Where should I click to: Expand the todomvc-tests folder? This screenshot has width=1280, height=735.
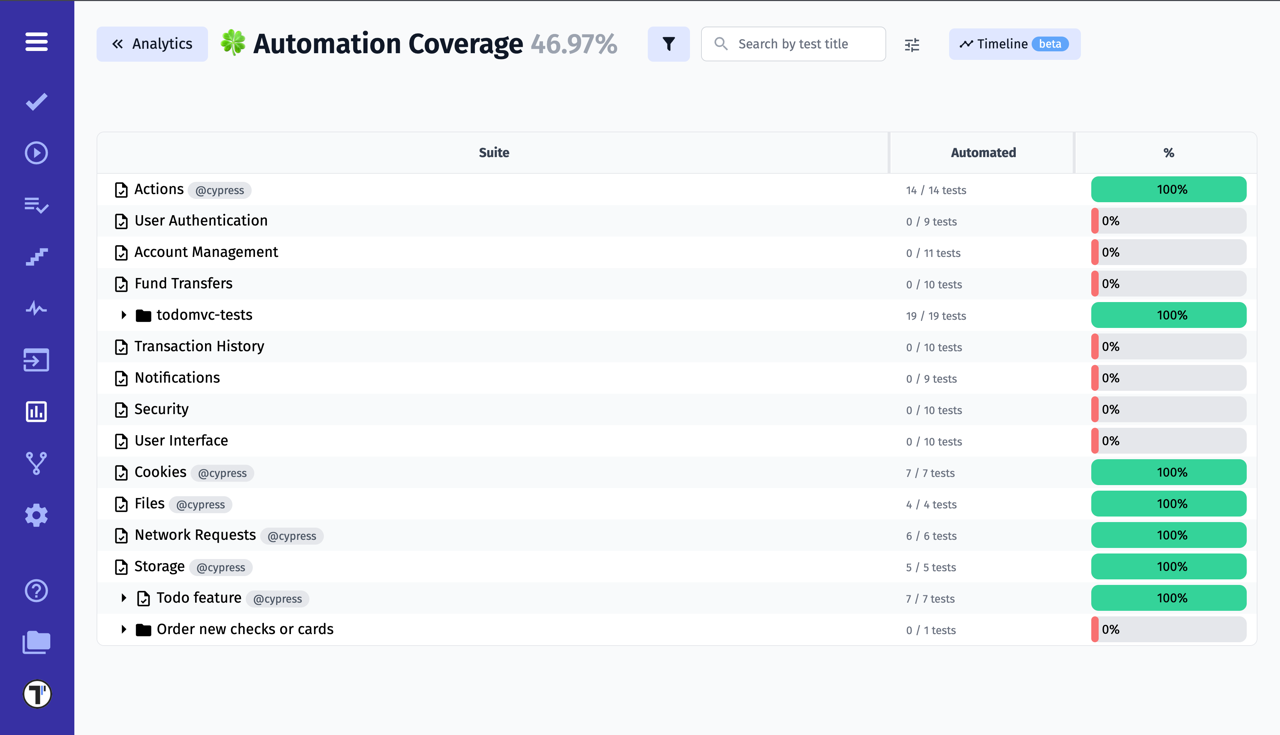122,314
